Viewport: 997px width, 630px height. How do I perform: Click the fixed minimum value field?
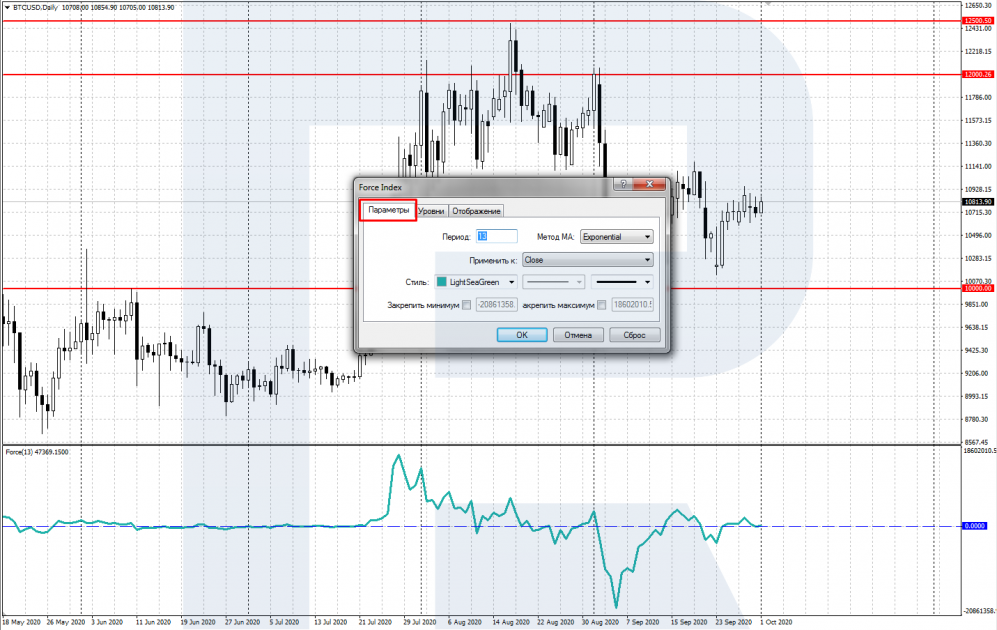pos(497,305)
